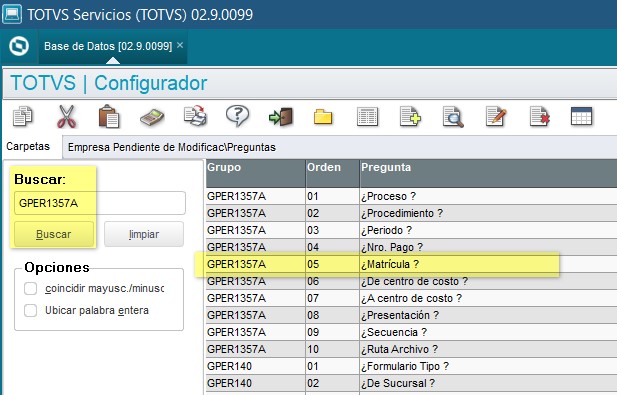Screen dimensions: 617x395
Task: Select the row ¿Matrícula ?
Action: coord(411,264)
